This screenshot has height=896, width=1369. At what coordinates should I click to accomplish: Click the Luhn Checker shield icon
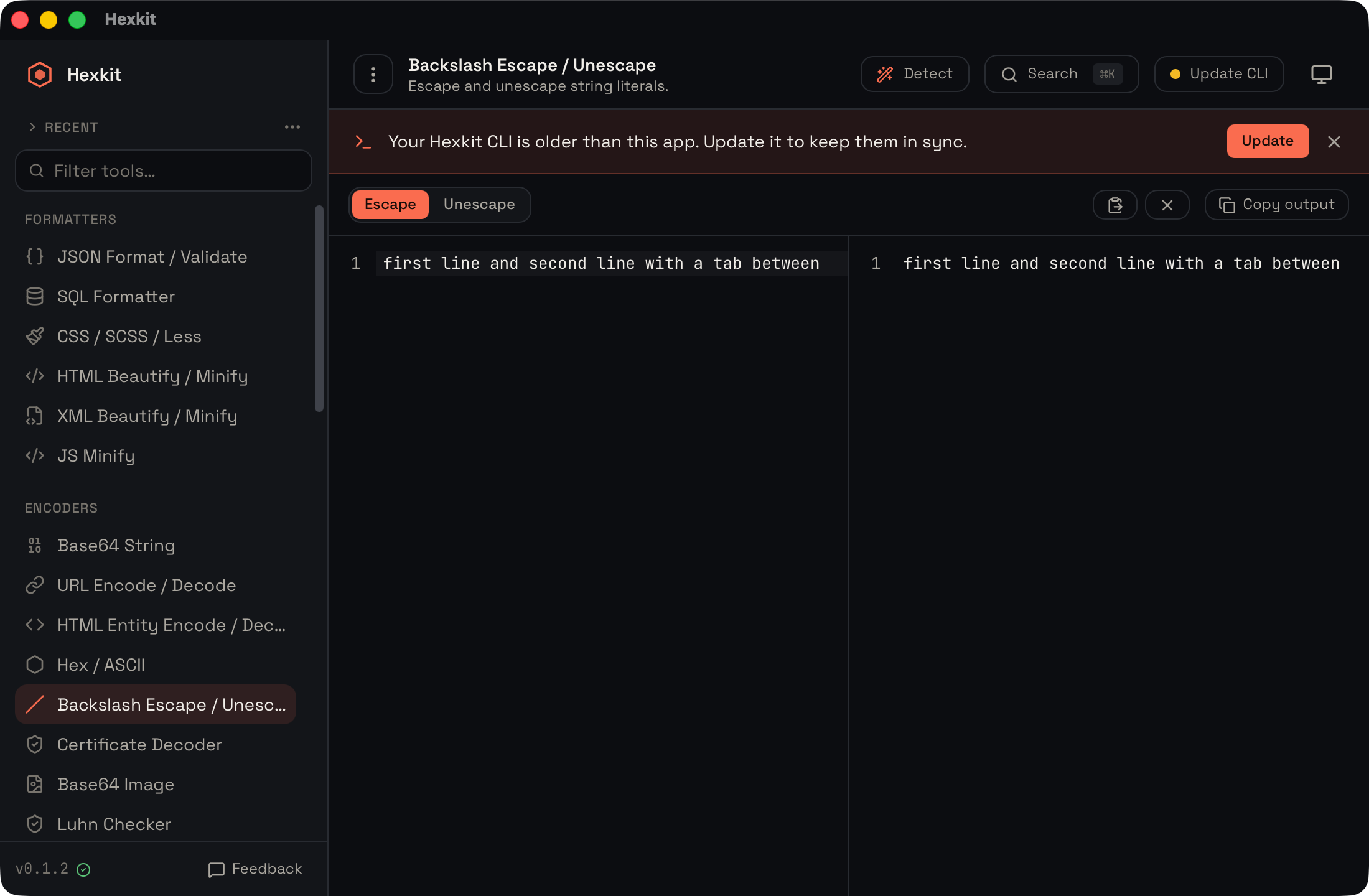click(35, 824)
